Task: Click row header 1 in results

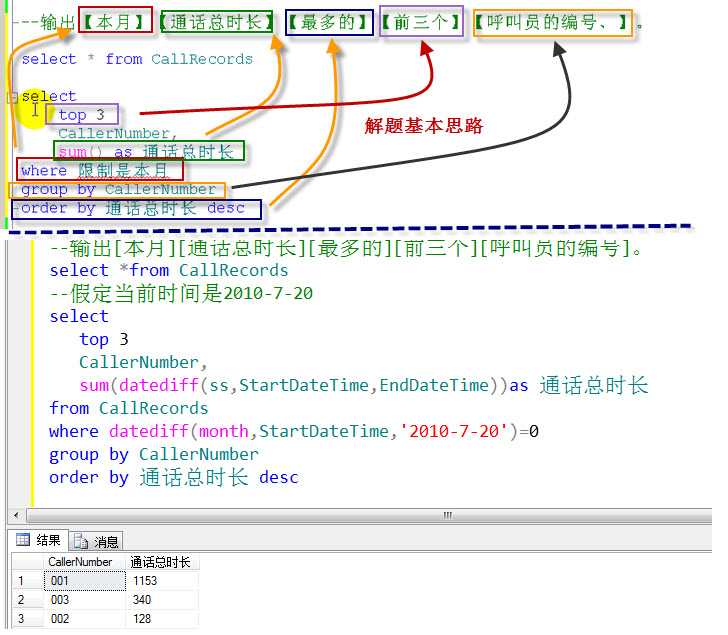Action: click(27, 581)
